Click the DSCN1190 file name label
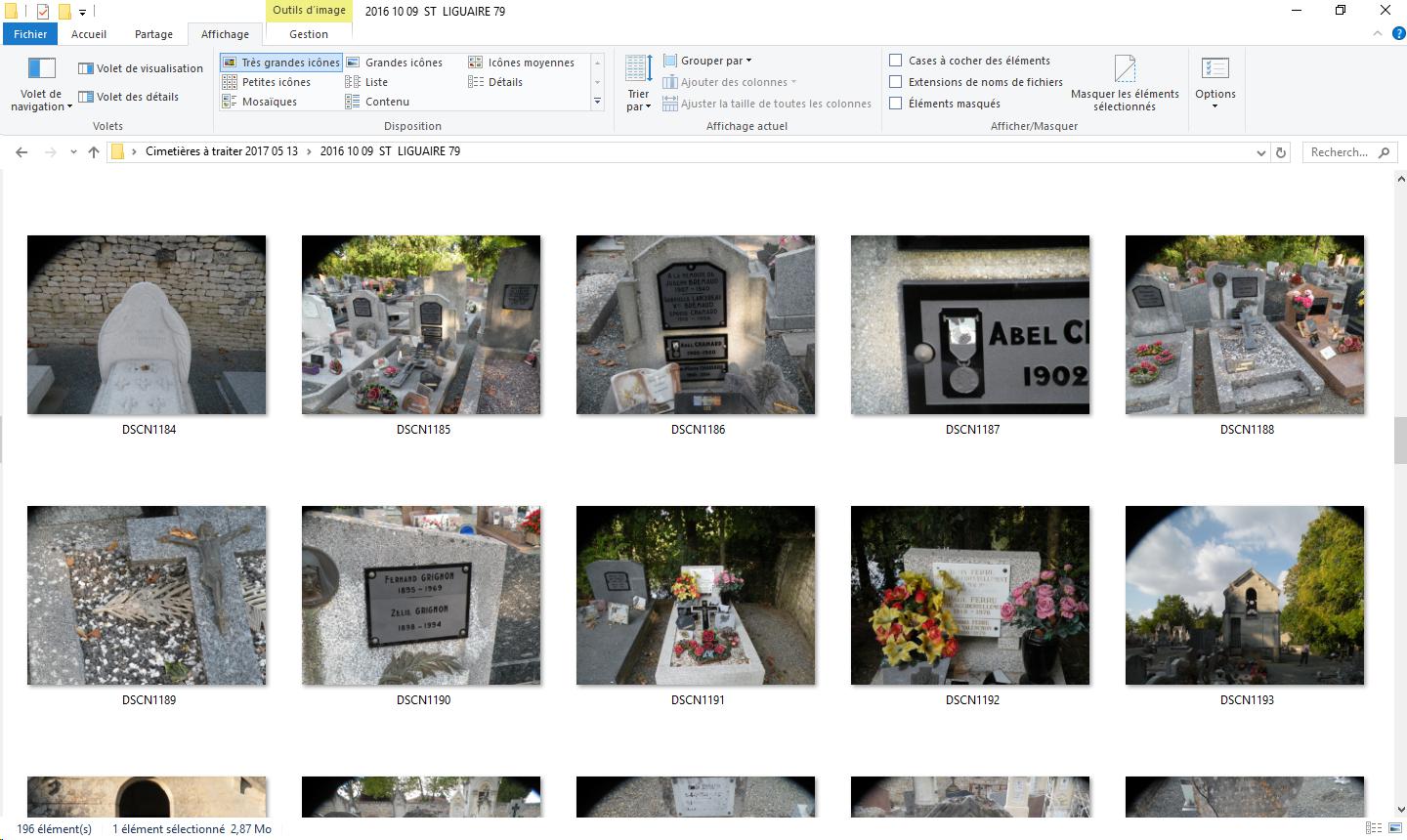The width and height of the screenshot is (1407, 840). [423, 700]
